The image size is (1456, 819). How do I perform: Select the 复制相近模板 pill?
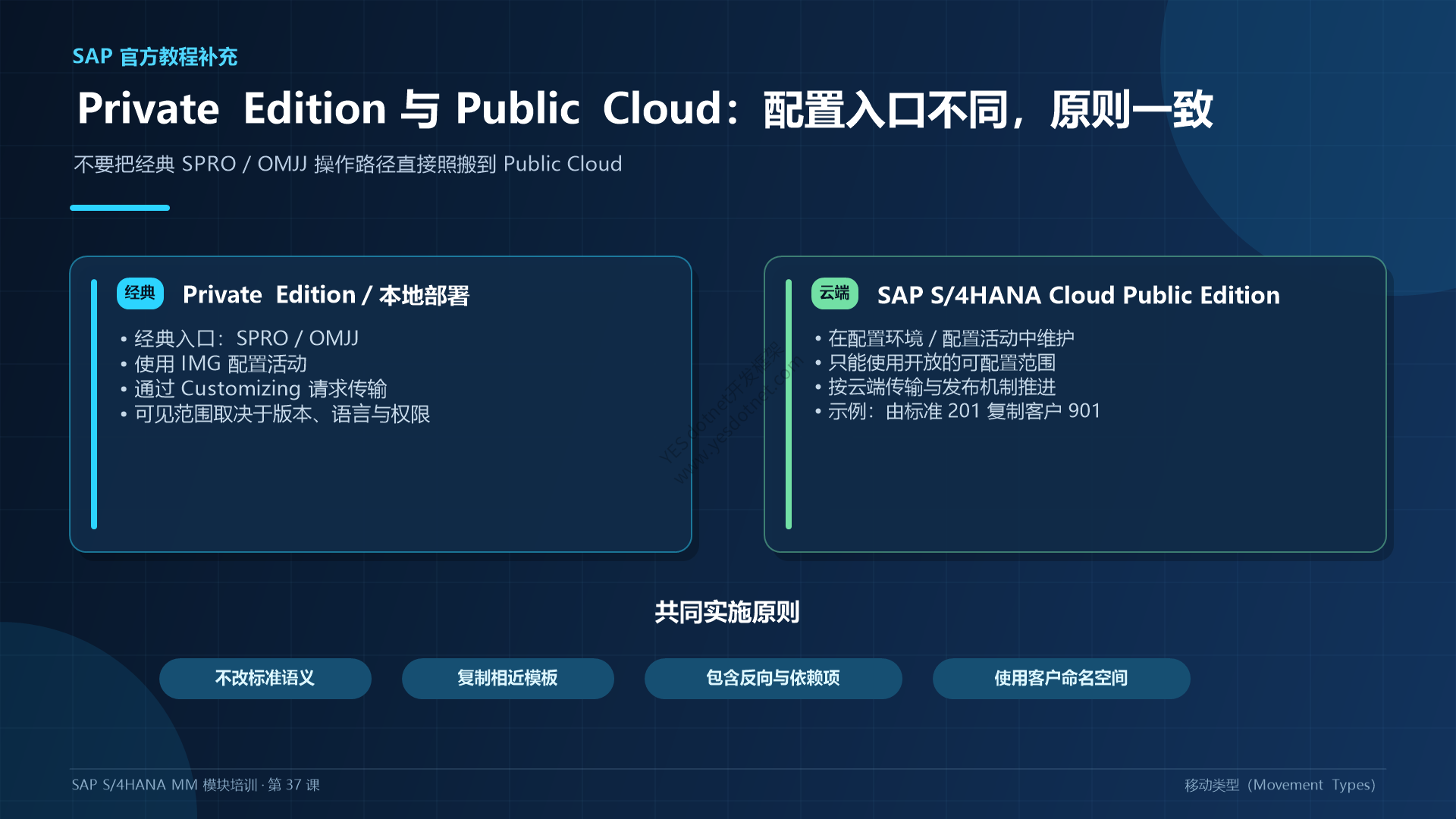coord(508,678)
